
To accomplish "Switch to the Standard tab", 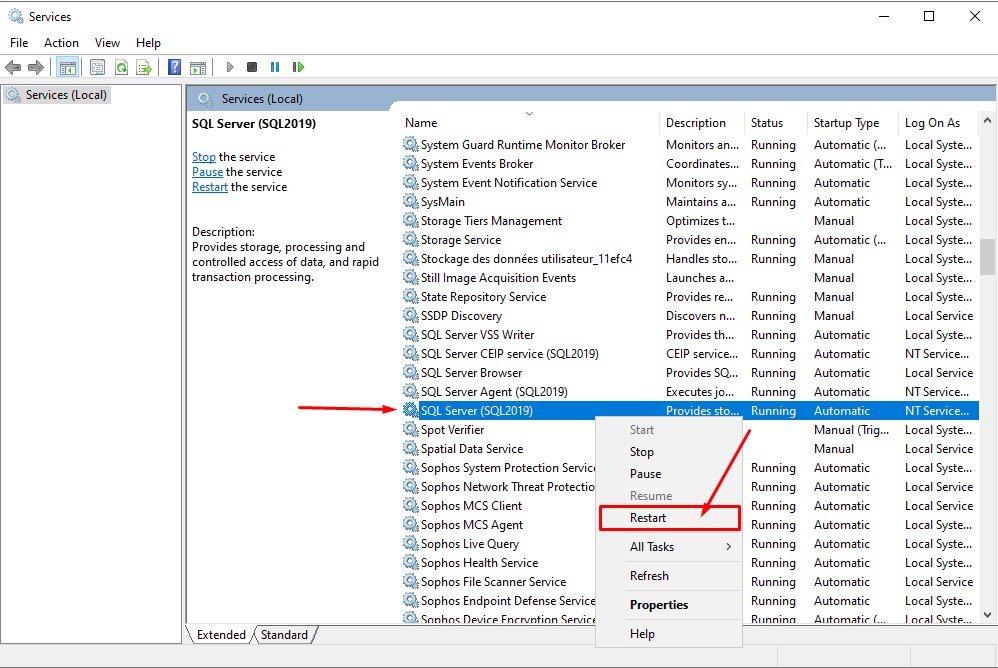I will pos(285,634).
